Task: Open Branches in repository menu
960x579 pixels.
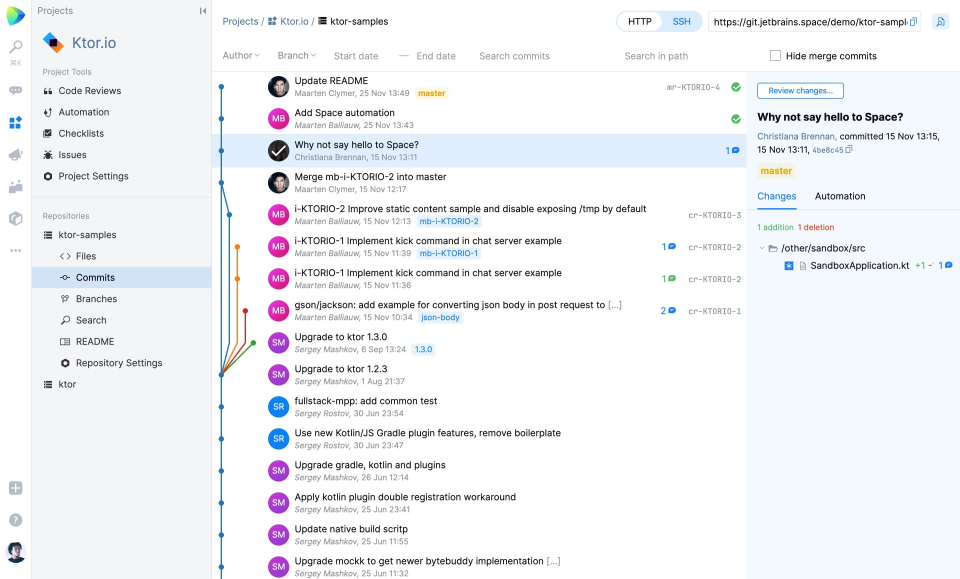Action: 96,299
